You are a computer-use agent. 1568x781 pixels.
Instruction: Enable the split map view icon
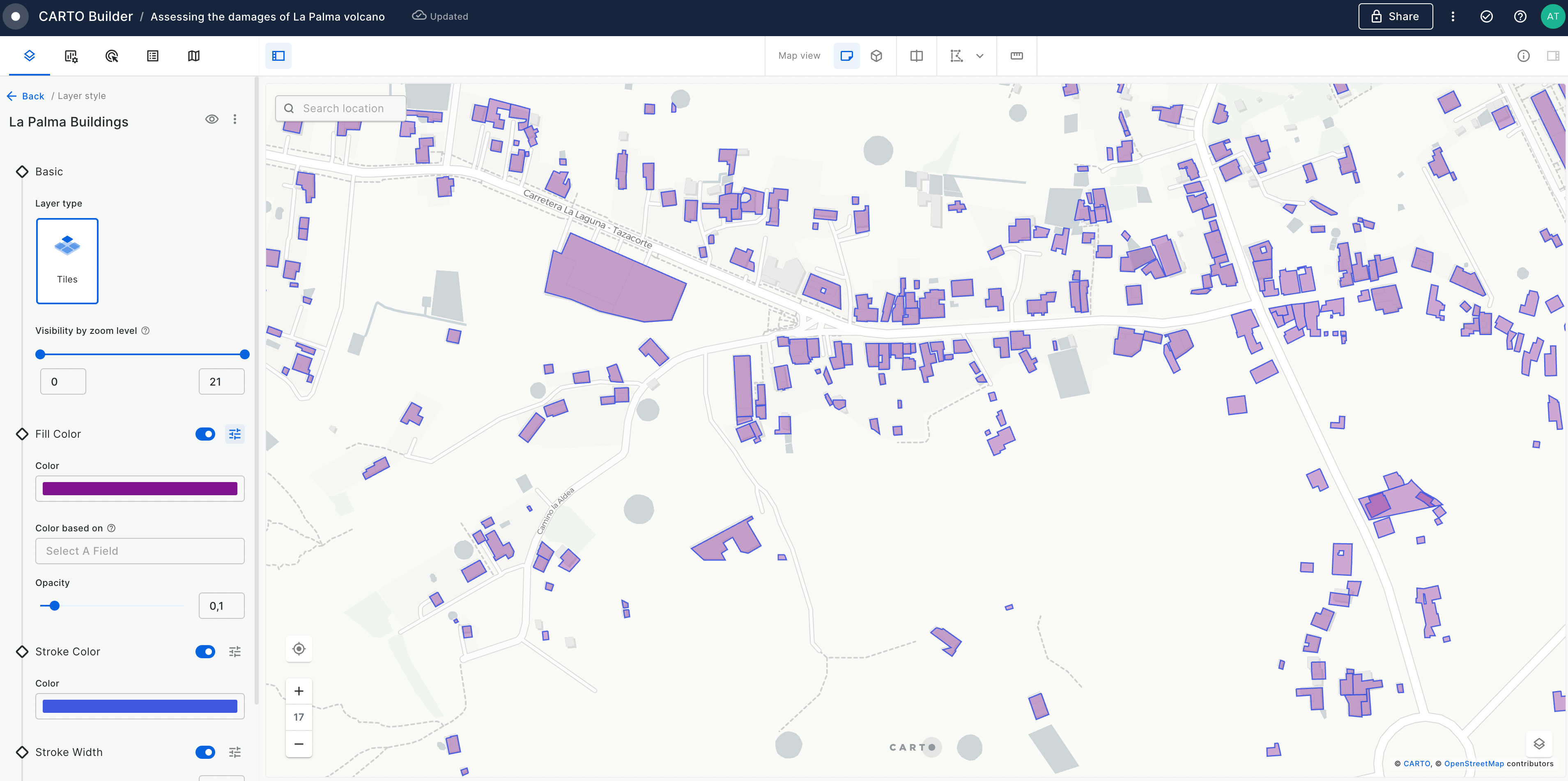point(916,56)
